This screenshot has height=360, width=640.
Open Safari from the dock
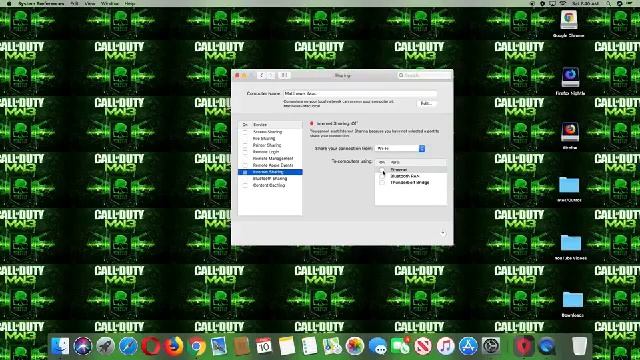coord(128,346)
